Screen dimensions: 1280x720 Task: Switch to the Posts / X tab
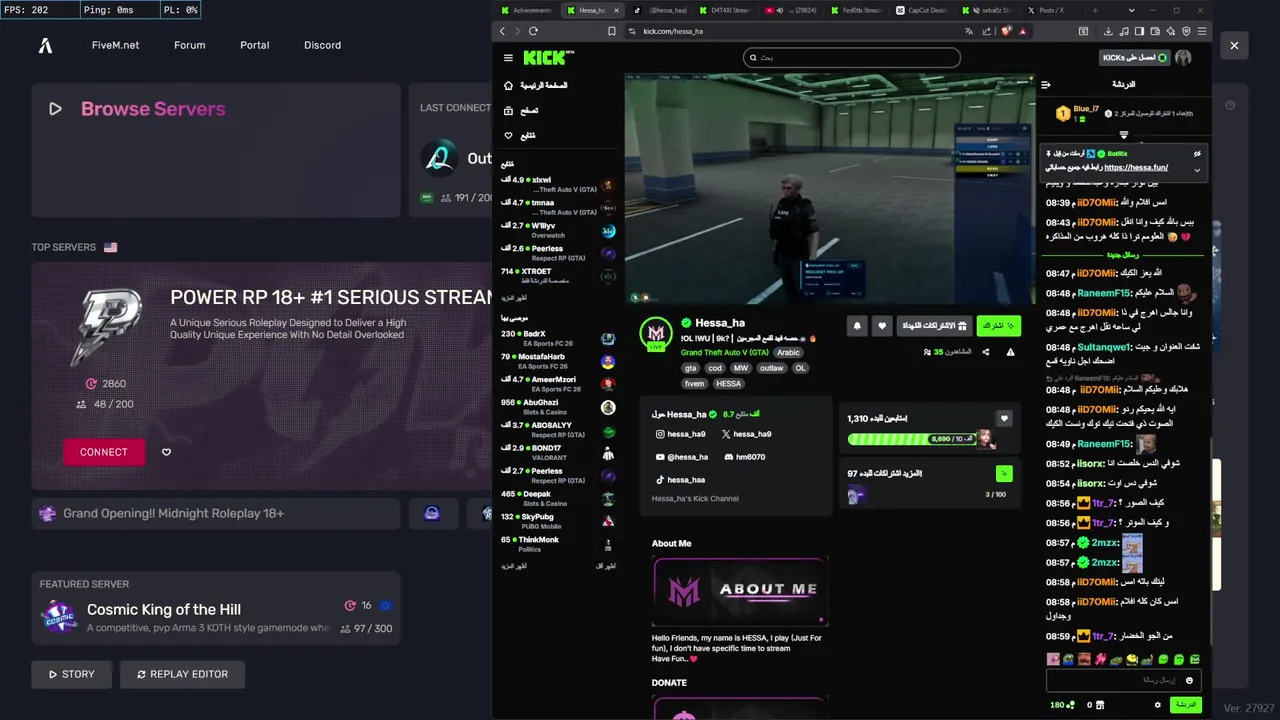(1051, 10)
